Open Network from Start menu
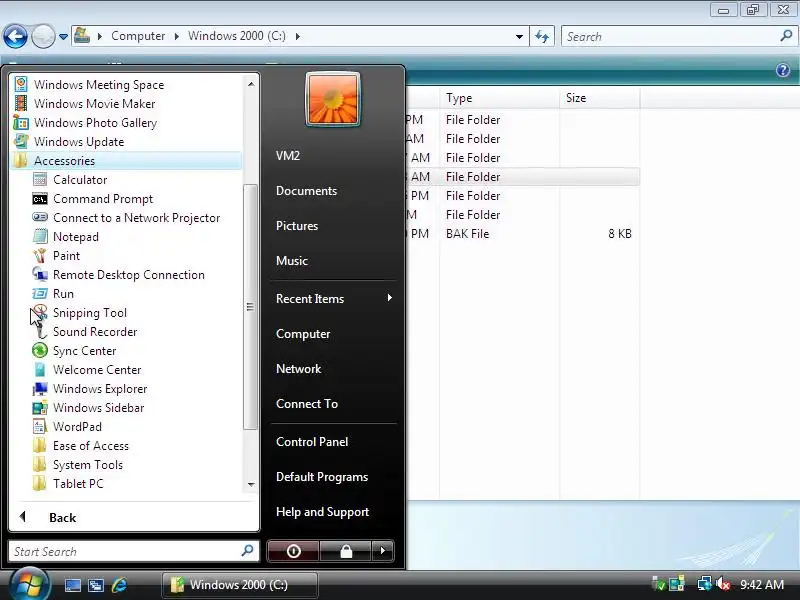800x600 pixels. pos(298,369)
